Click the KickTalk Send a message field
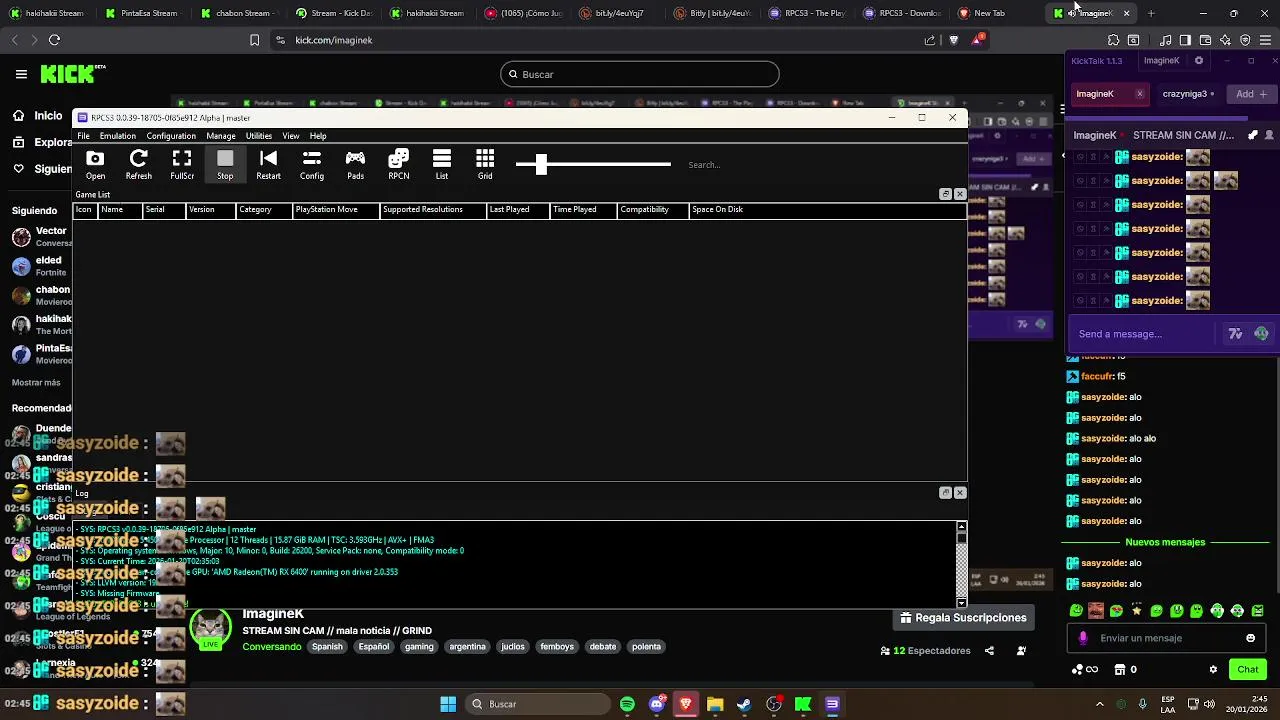Screen dimensions: 1280x720 coord(1145,334)
